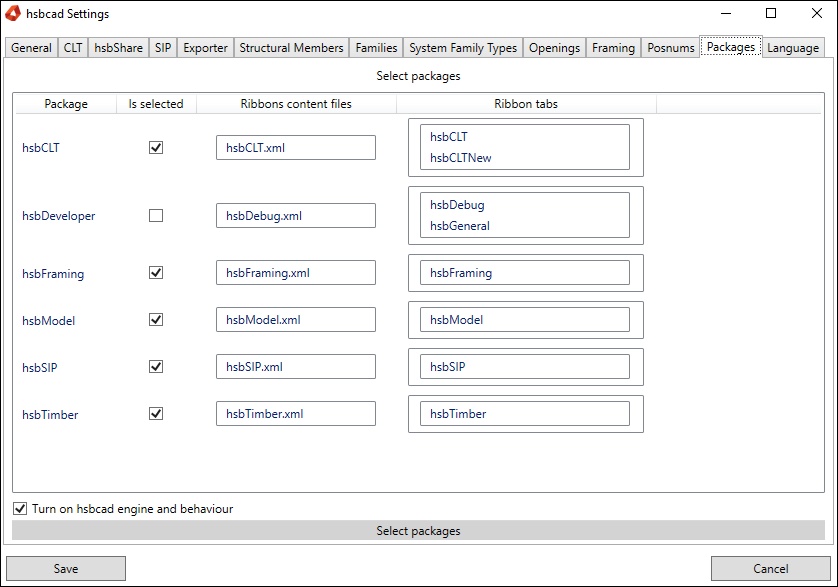The height and width of the screenshot is (587, 838).
Task: Select the Openings tab
Action: (554, 48)
